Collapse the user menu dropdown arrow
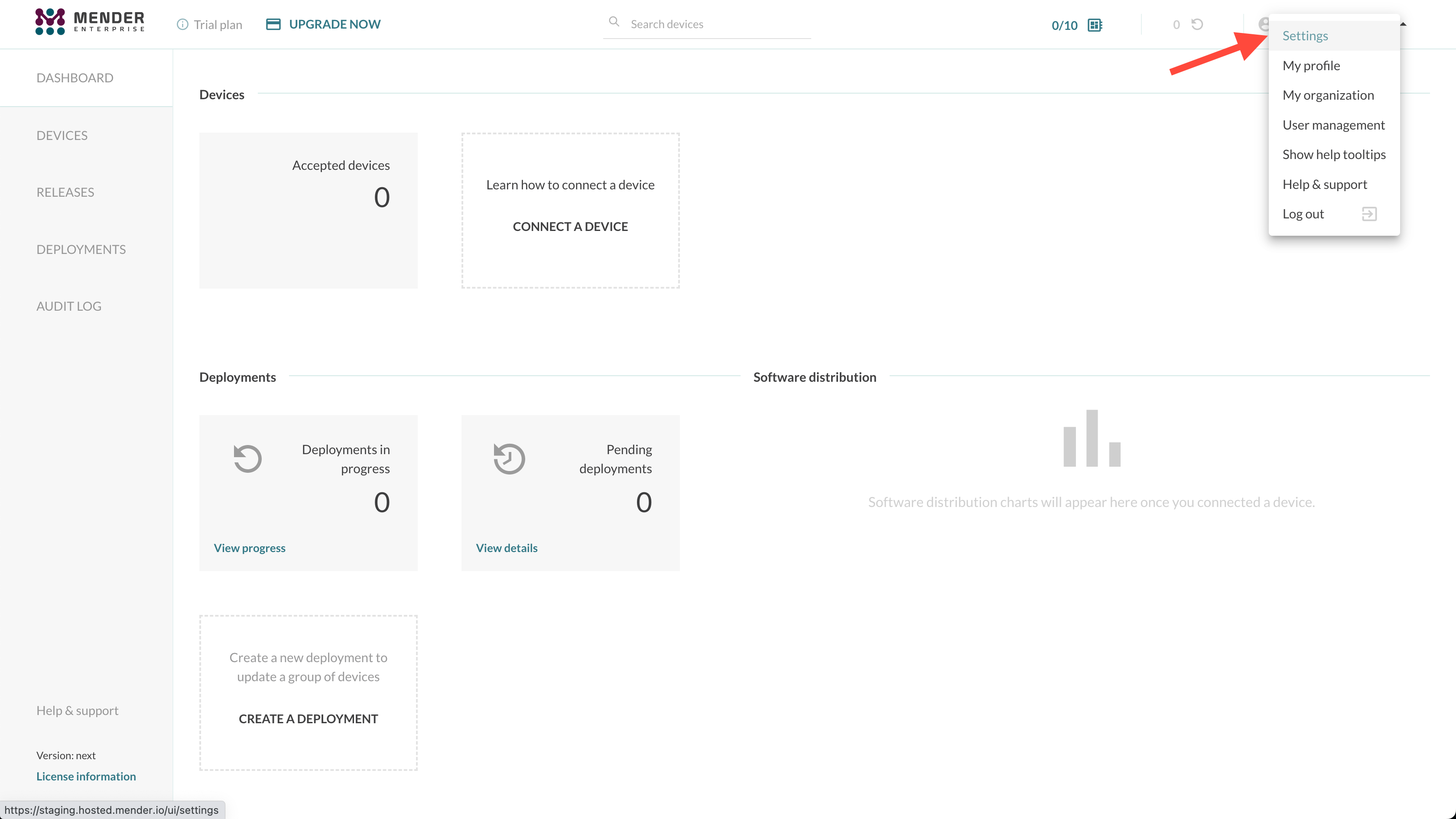This screenshot has height=819, width=1456. 1403,24
